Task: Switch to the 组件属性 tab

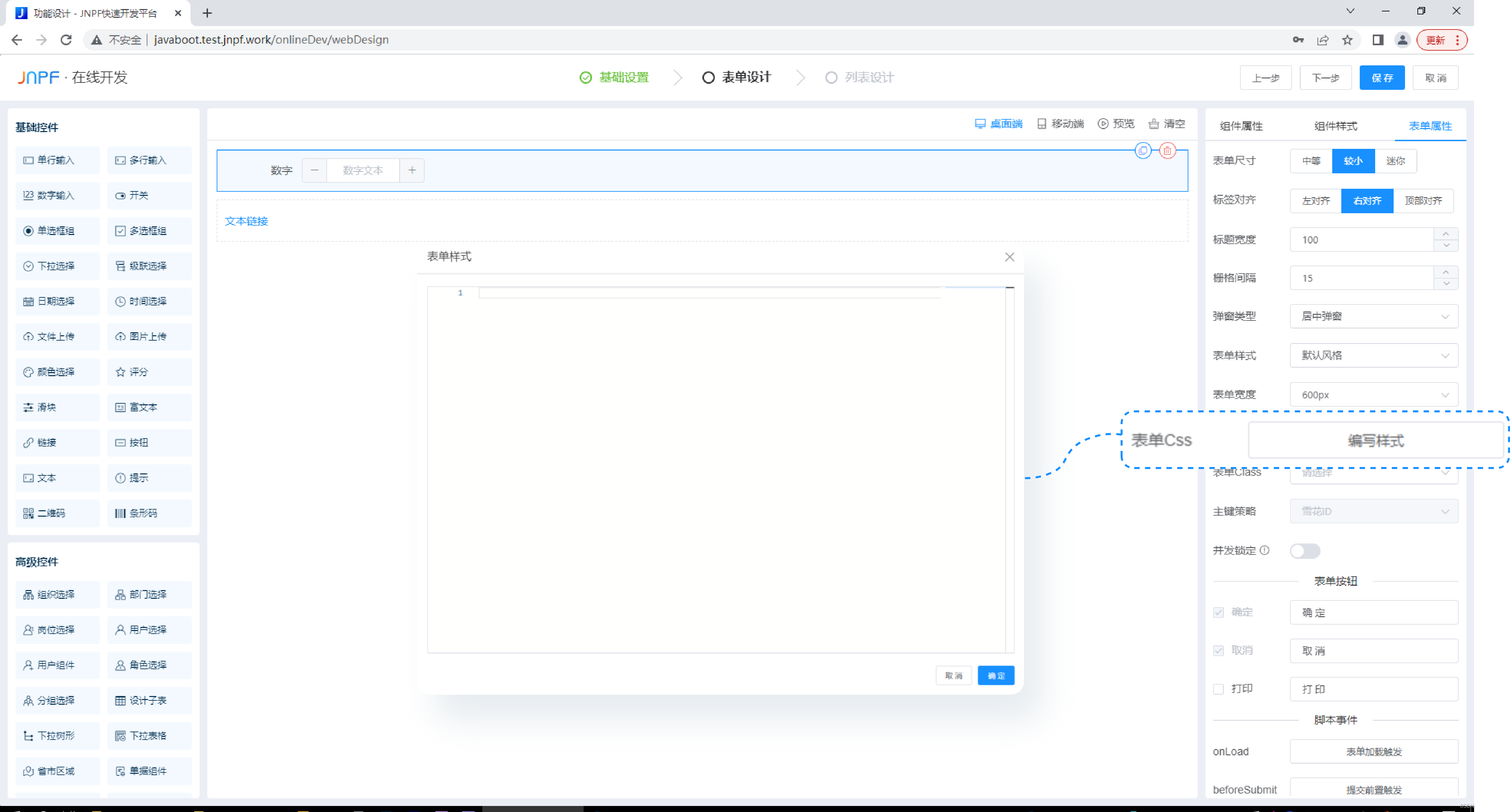Action: 1242,126
